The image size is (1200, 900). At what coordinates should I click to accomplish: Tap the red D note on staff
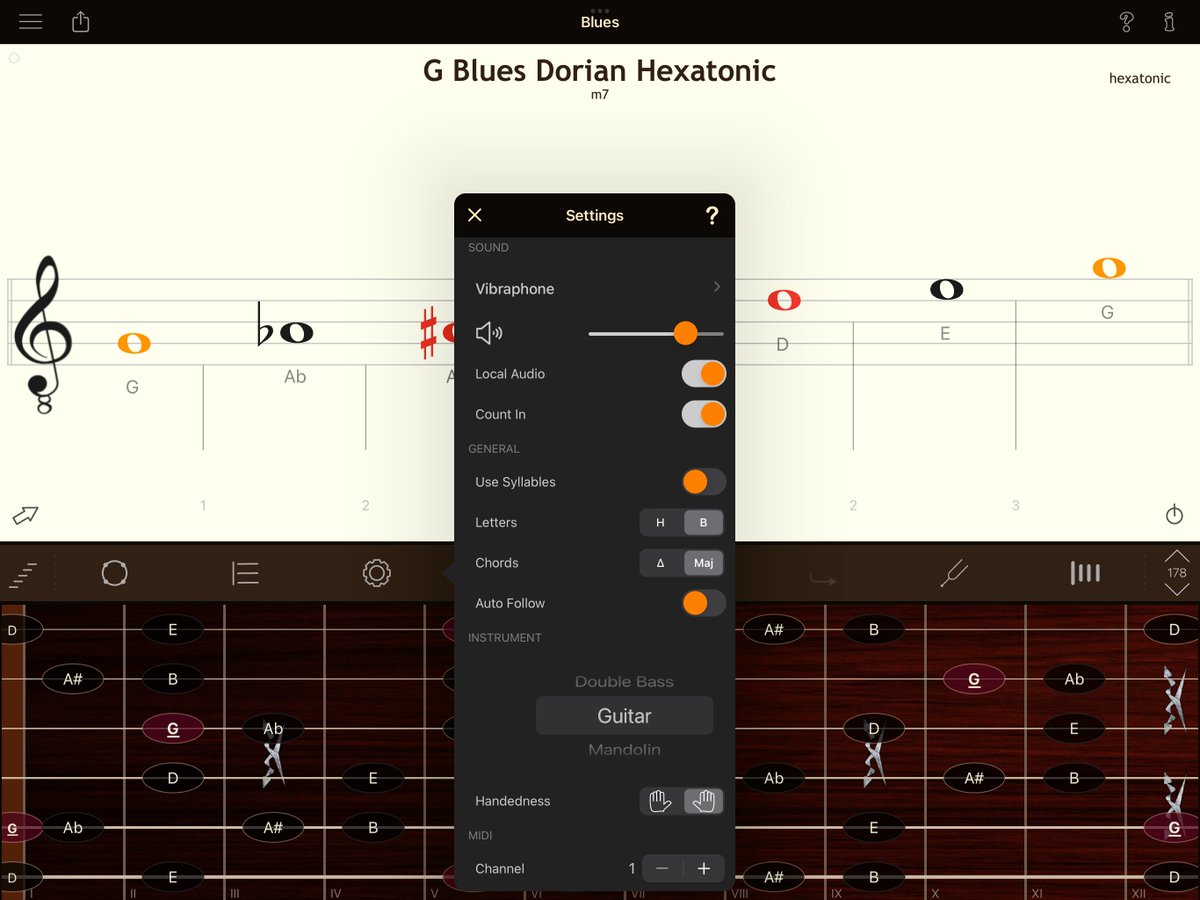[784, 300]
